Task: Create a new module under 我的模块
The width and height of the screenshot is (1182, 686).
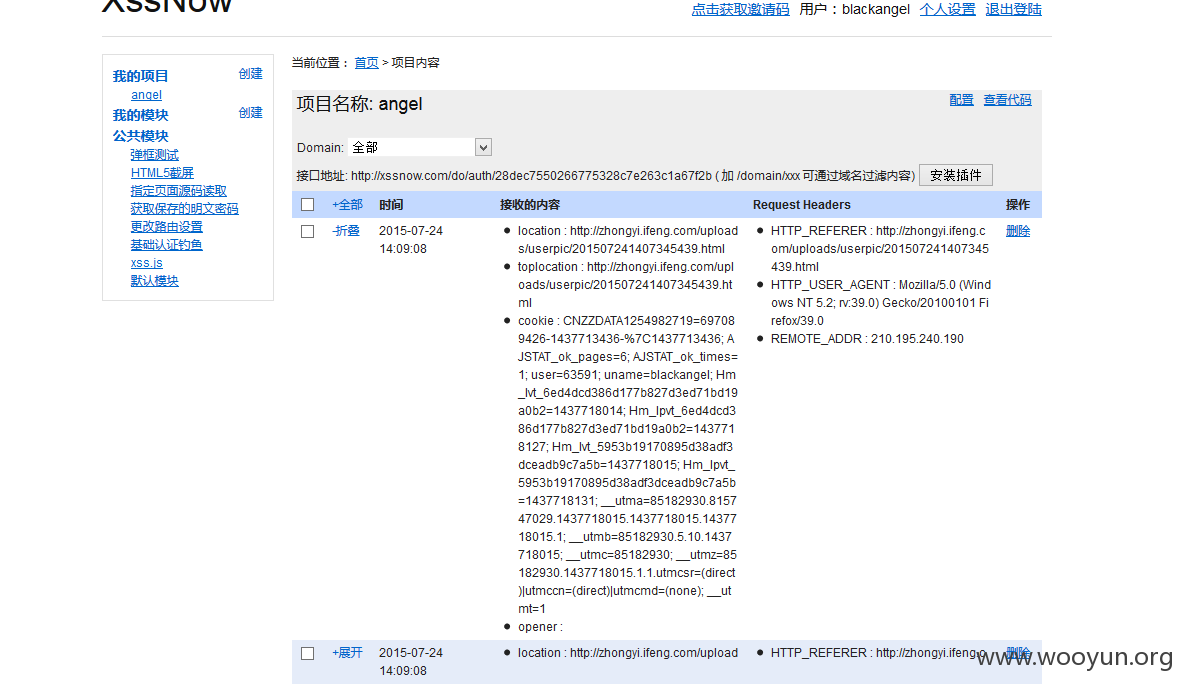Action: [x=250, y=113]
